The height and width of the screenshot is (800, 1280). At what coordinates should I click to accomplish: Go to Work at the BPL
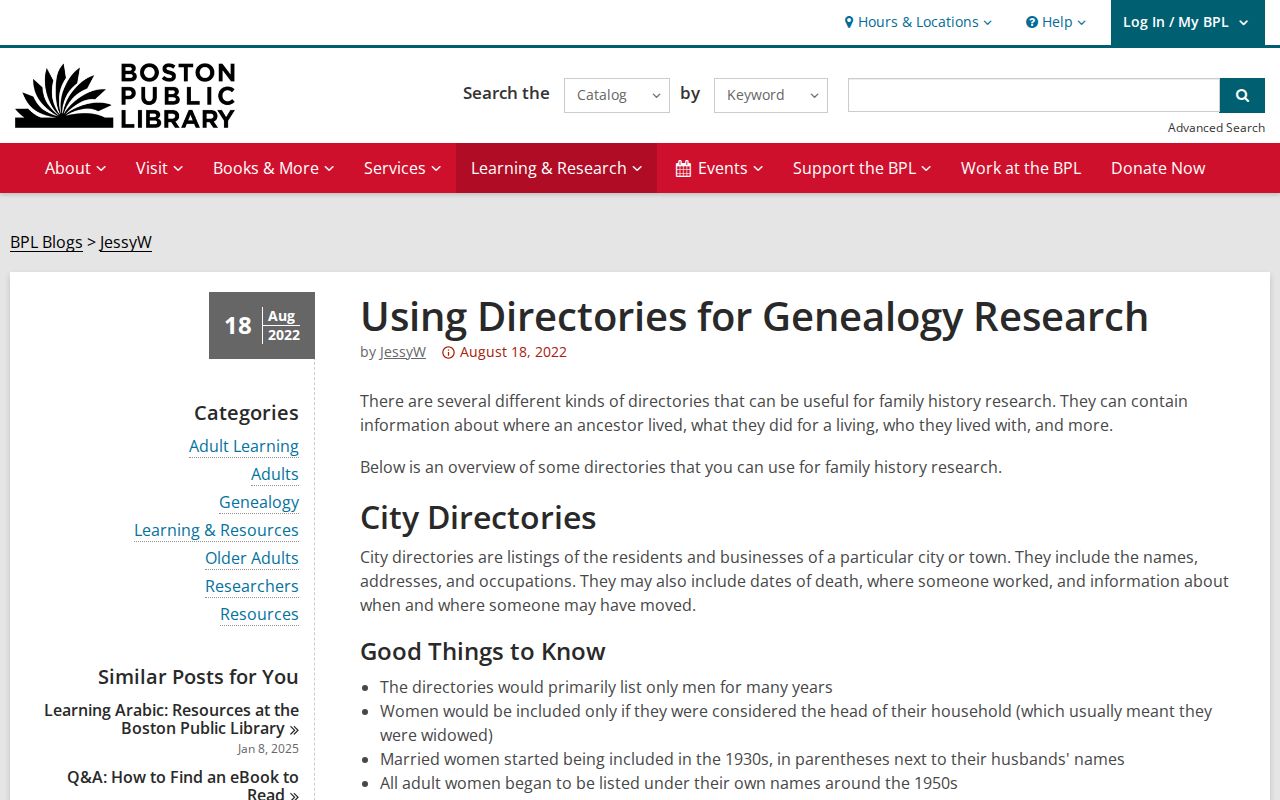coord(1021,168)
